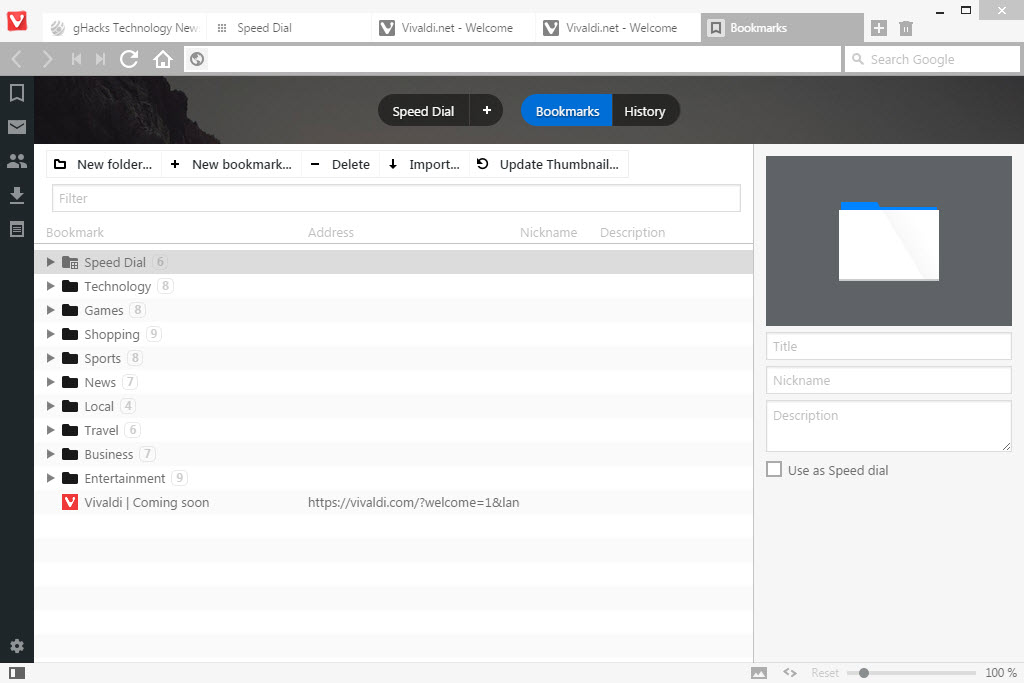The width and height of the screenshot is (1024, 683).
Task: Go to the Home page icon
Action: 163,59
